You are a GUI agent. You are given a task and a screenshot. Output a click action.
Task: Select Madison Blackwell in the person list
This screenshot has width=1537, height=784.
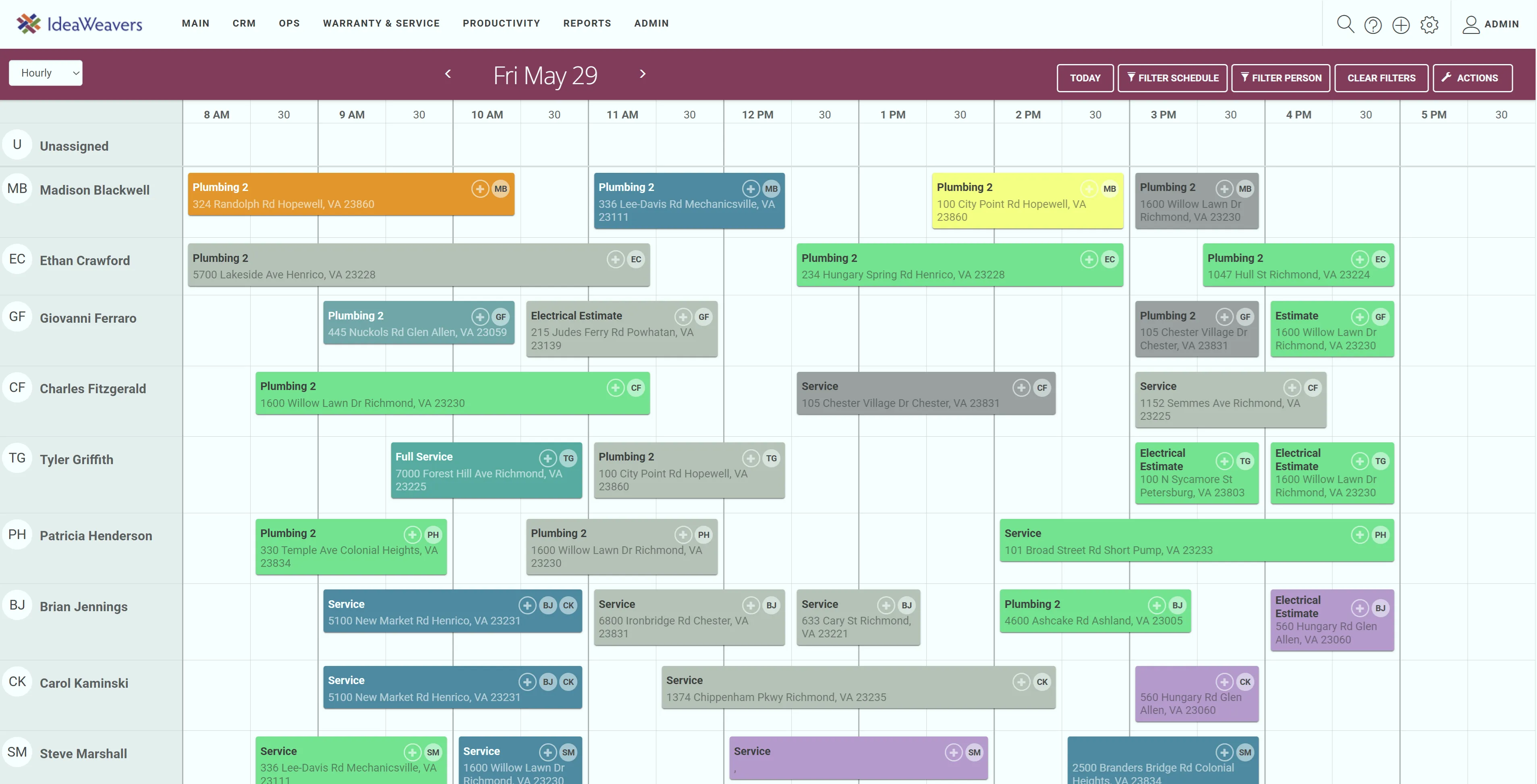point(95,190)
